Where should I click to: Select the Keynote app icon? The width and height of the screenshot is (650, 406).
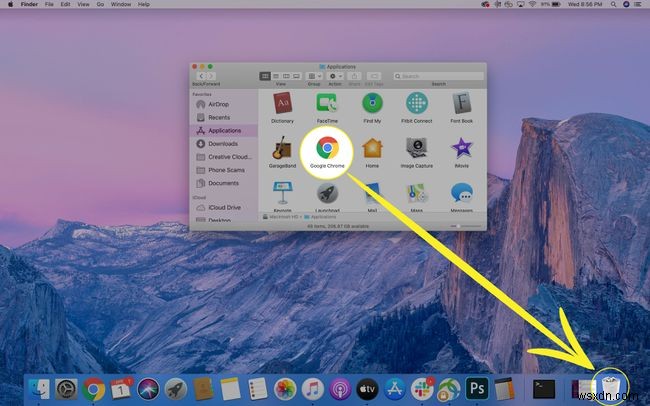(282, 193)
